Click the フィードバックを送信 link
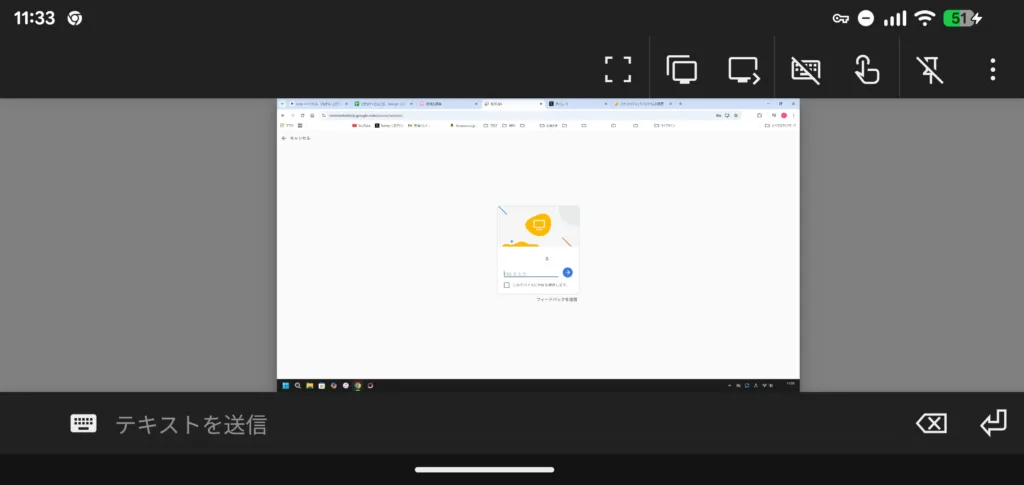1024x485 pixels. [556, 300]
